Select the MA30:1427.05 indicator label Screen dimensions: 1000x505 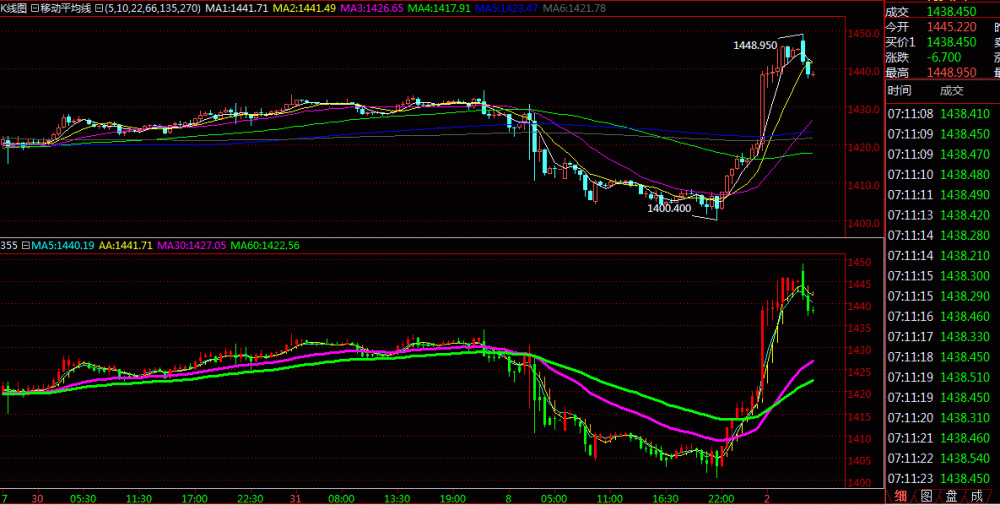click(x=195, y=245)
